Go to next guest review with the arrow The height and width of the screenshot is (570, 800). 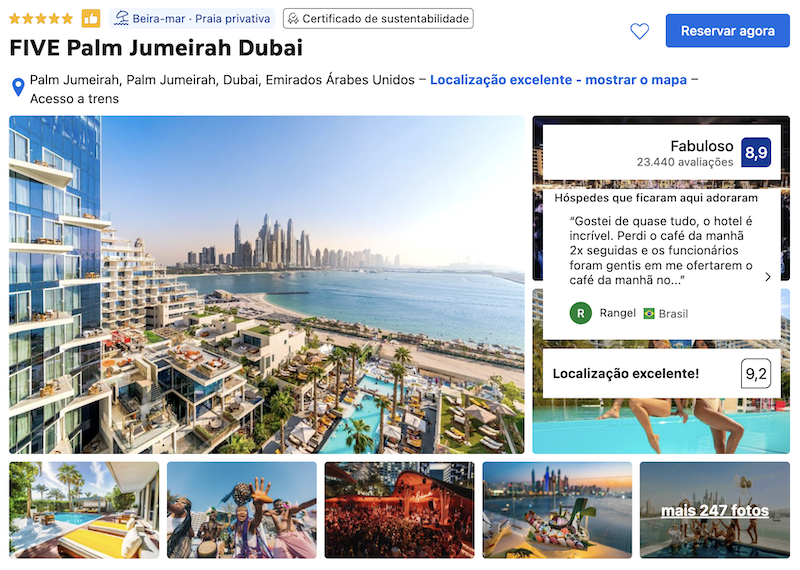click(768, 277)
